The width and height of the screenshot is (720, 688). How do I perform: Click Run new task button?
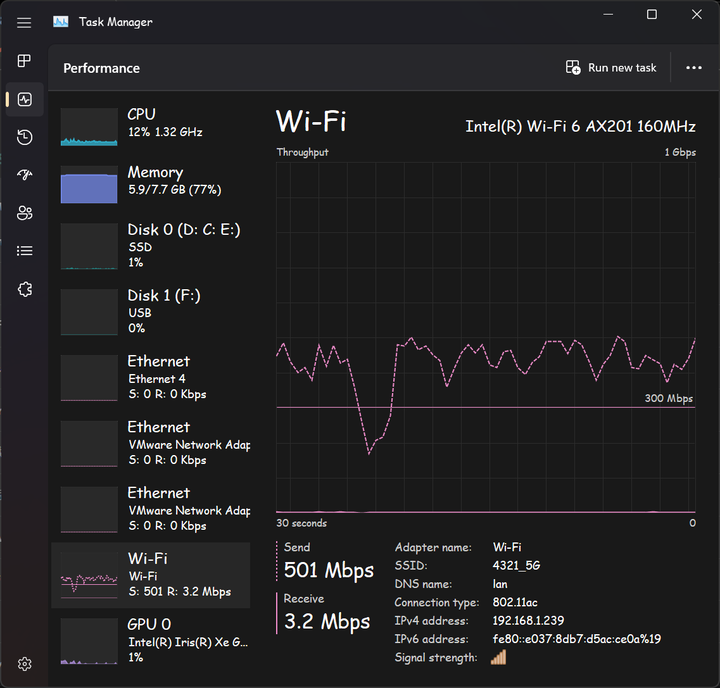click(x=610, y=68)
